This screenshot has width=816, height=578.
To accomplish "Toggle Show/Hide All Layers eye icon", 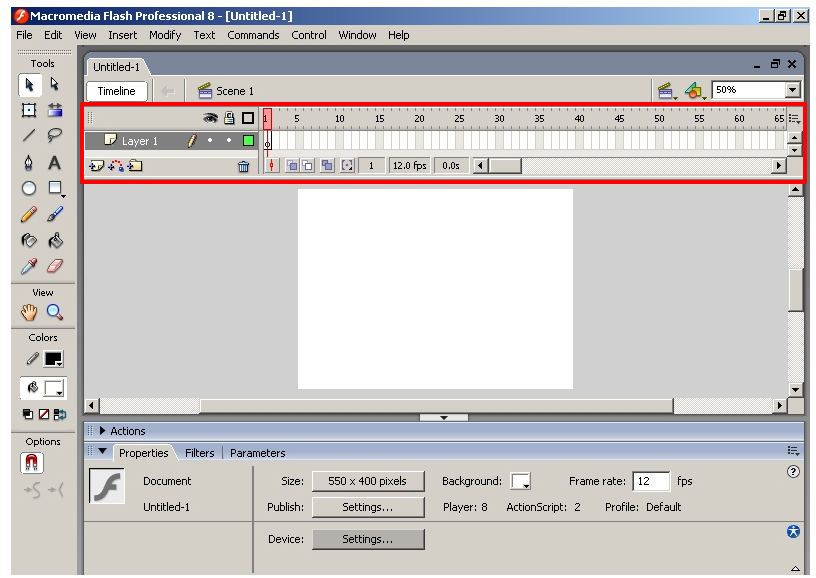I will 210,118.
